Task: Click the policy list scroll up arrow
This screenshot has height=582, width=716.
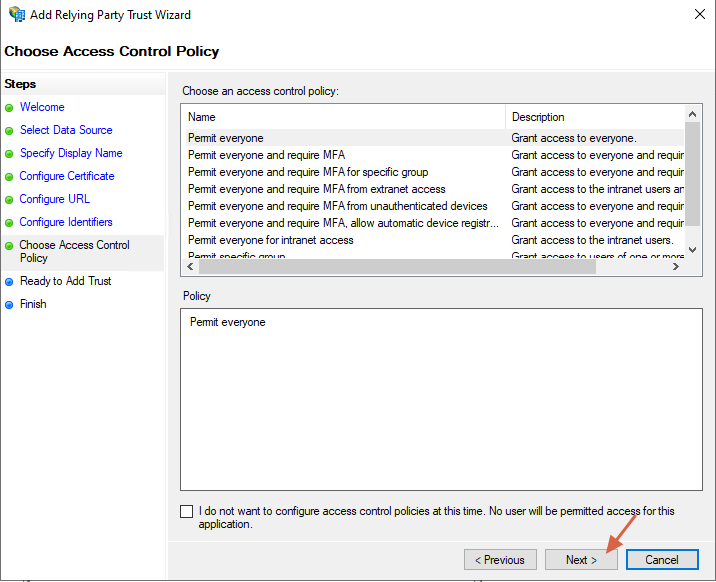Action: click(692, 114)
